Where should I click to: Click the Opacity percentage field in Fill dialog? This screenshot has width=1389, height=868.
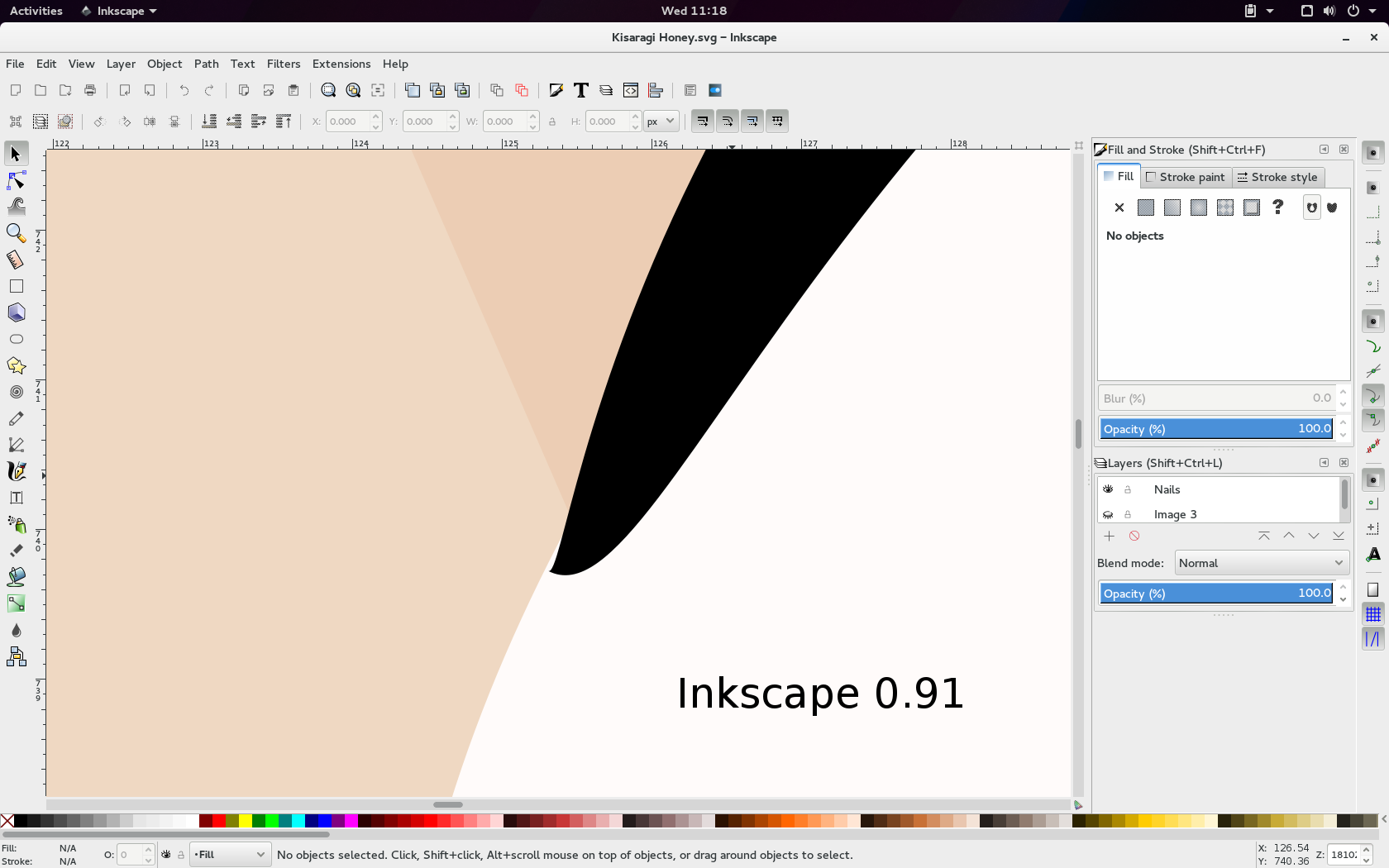pos(1215,428)
